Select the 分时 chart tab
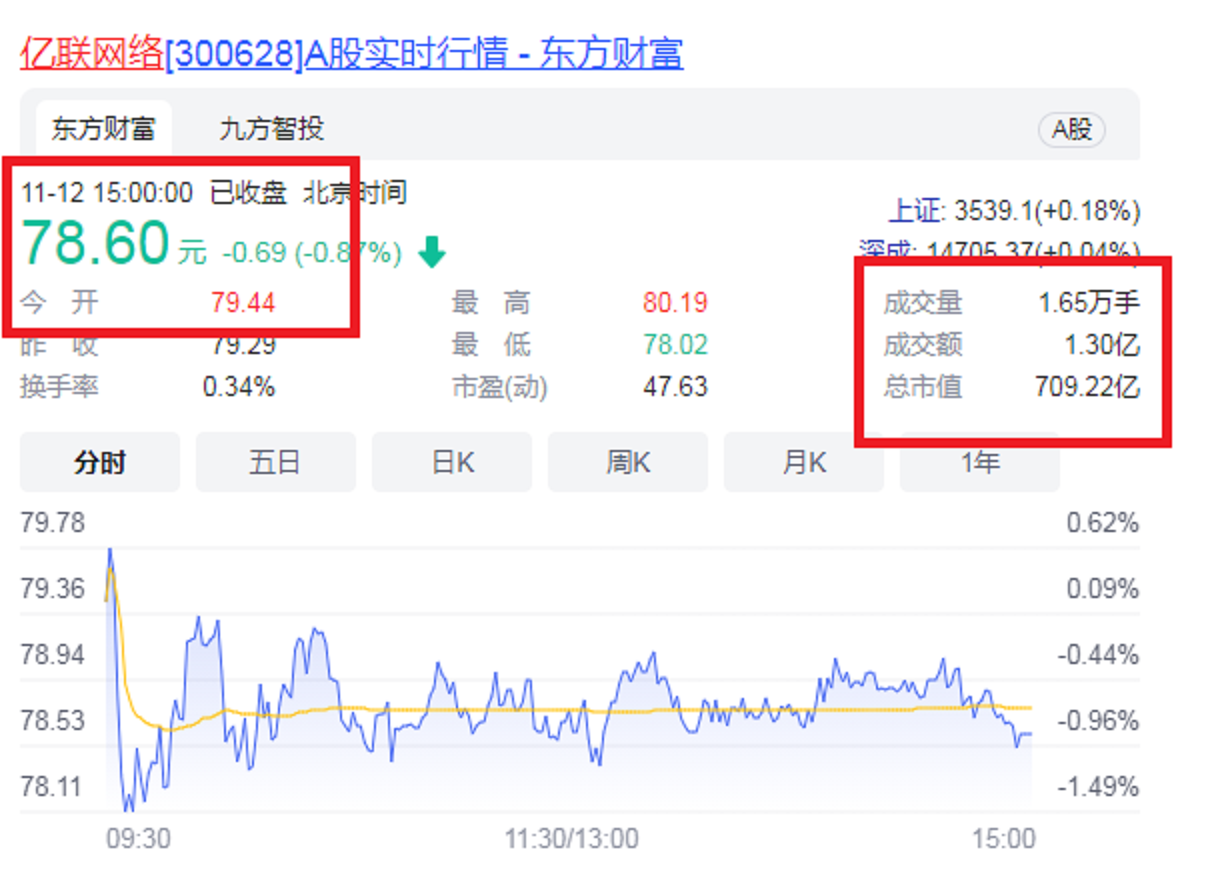1232x876 pixels. tap(100, 462)
